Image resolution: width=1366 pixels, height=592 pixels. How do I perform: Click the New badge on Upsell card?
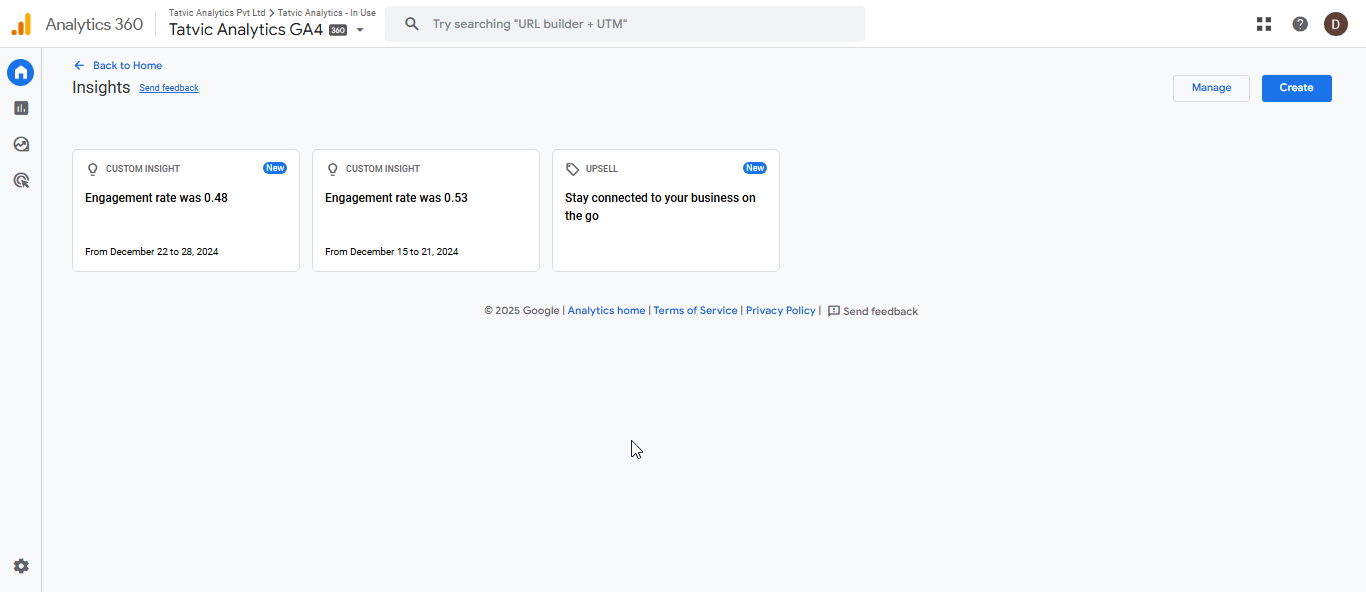(x=755, y=168)
